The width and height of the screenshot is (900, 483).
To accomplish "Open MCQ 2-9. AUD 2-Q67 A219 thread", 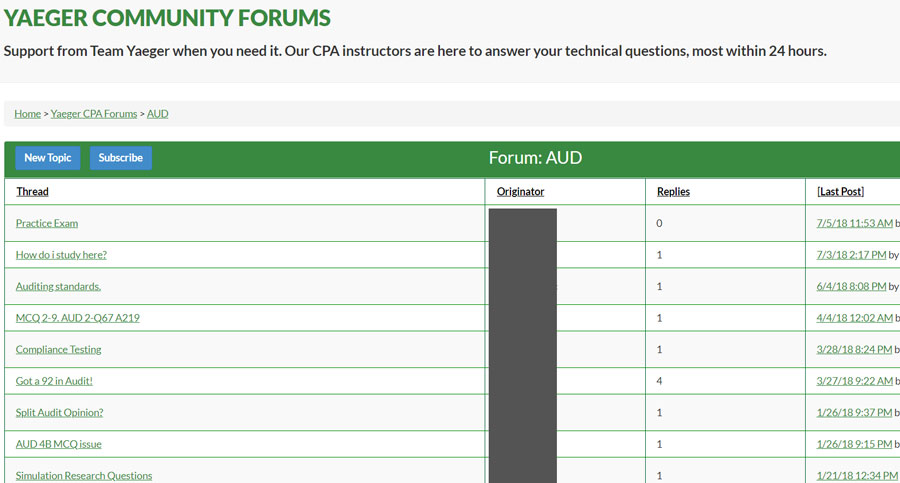I will 77,318.
